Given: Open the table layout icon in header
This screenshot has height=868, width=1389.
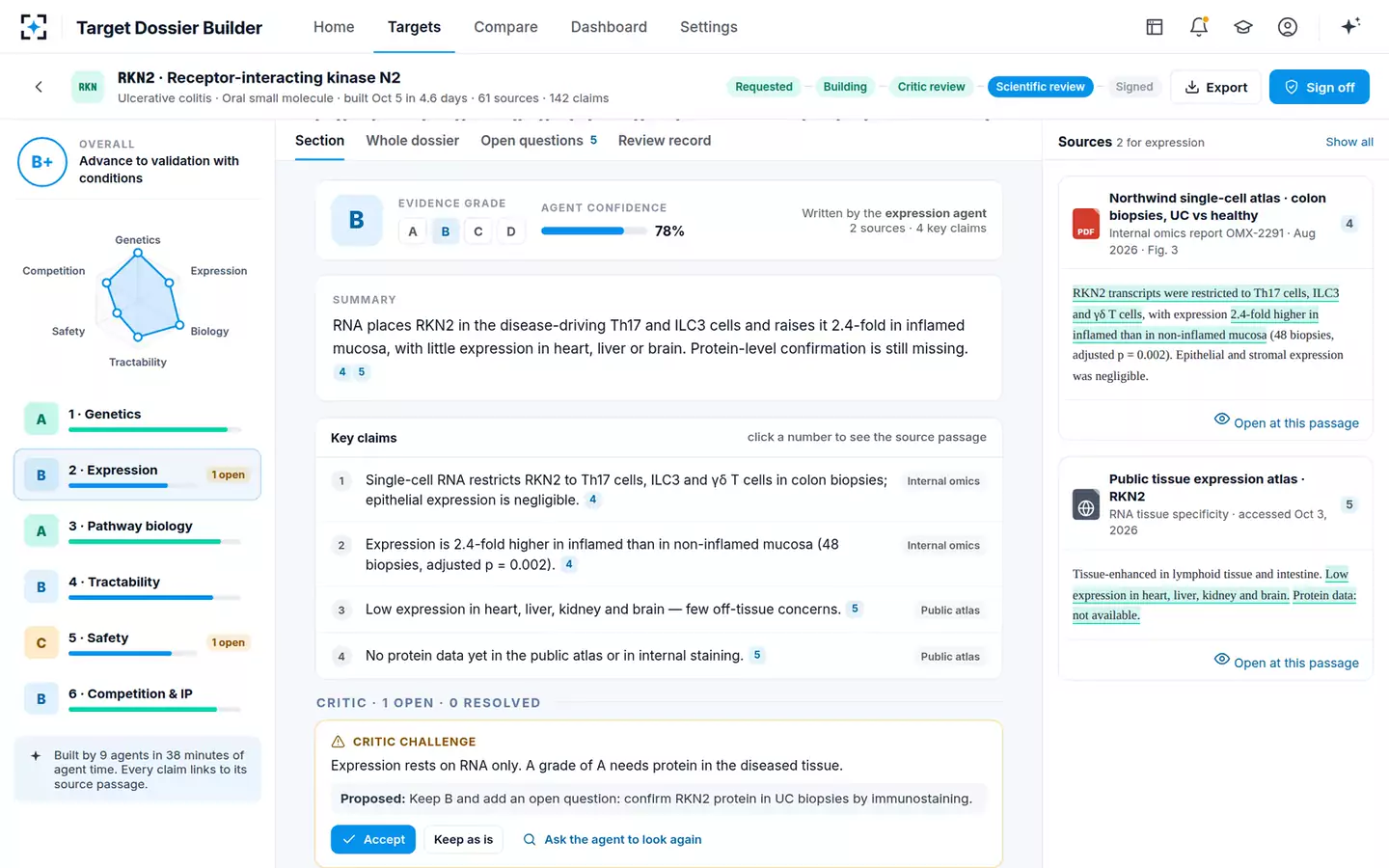Looking at the screenshot, I should click(x=1155, y=27).
